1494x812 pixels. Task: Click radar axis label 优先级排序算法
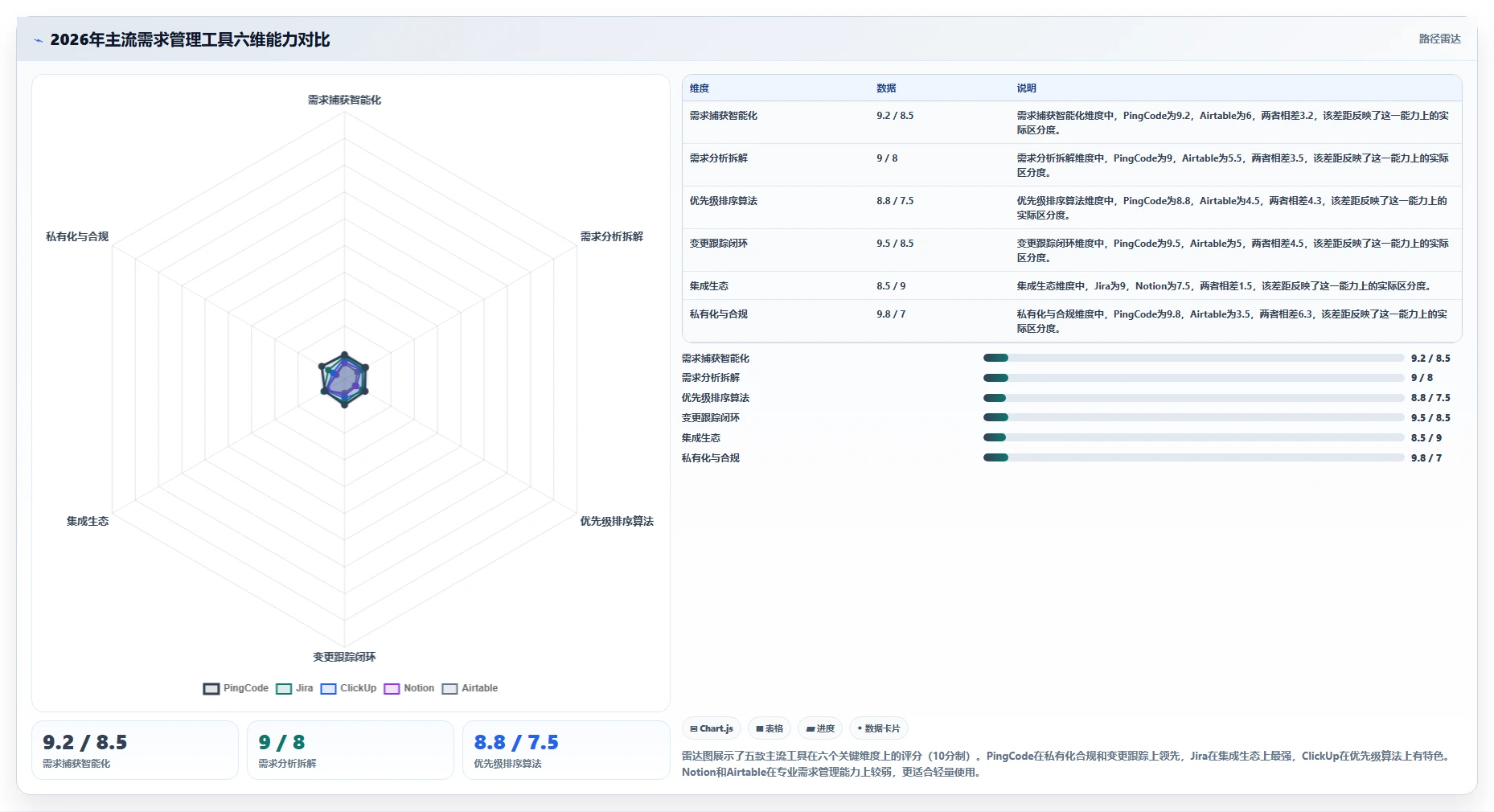(x=617, y=521)
